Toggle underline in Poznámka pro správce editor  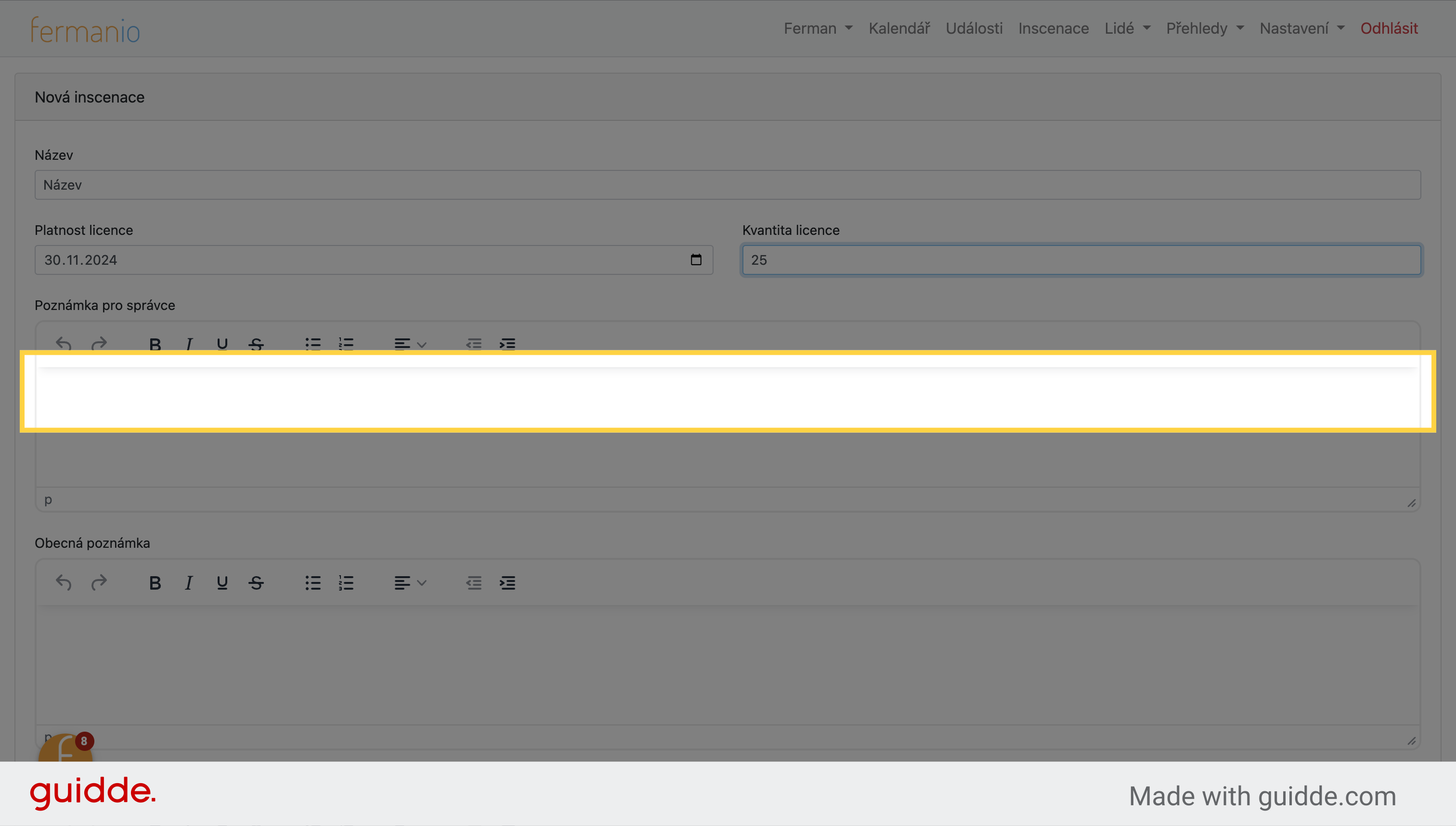222,344
